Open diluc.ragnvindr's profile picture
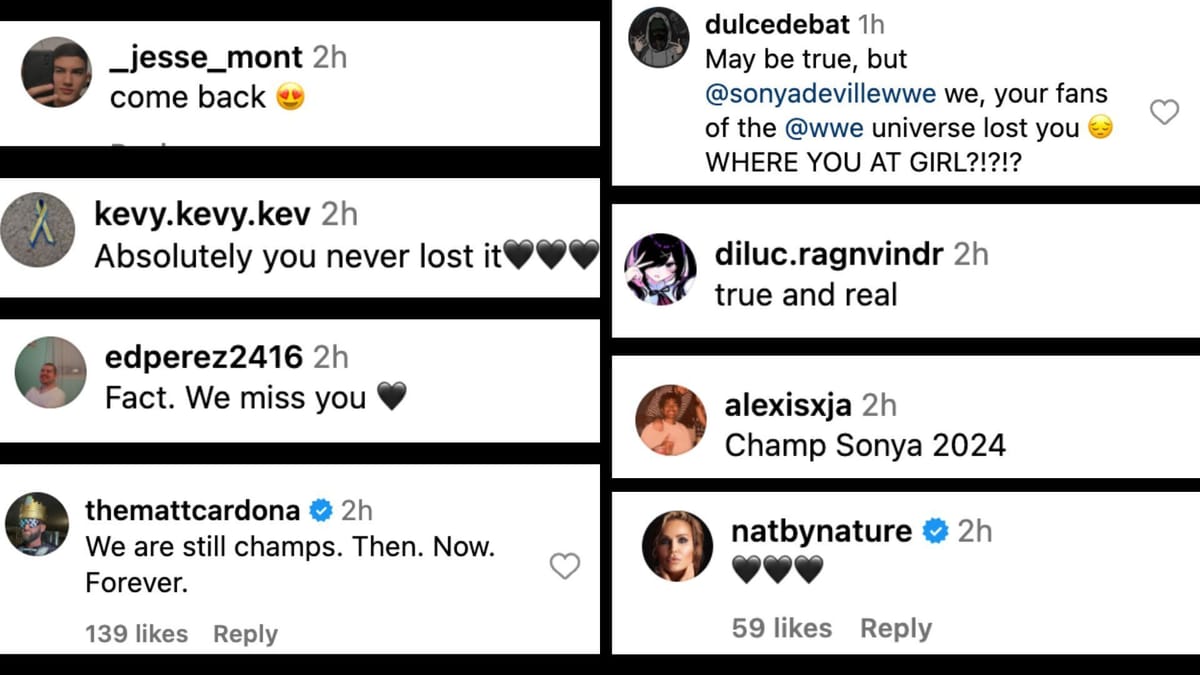This screenshot has width=1200, height=675. click(660, 271)
